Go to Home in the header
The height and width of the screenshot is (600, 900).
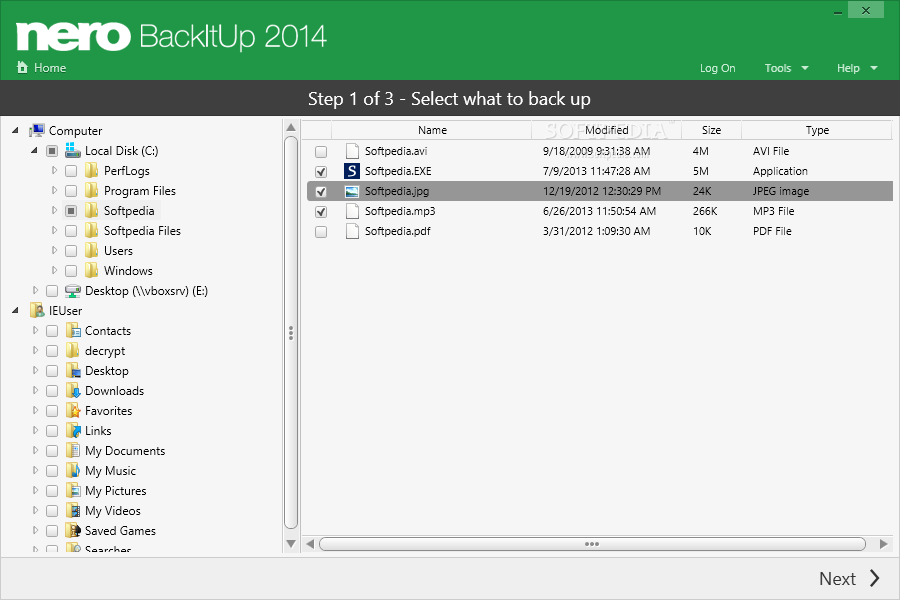point(41,68)
